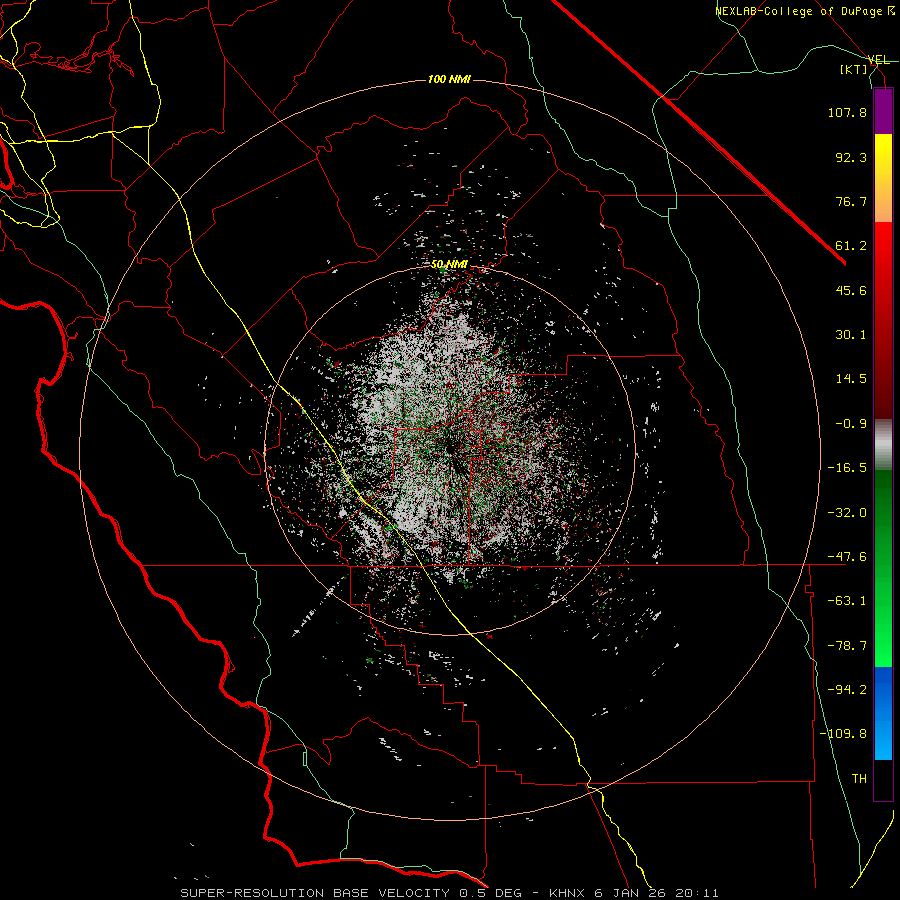This screenshot has height=900, width=900.
Task: Click the -47.6 velocity scale value
Action: (847, 557)
